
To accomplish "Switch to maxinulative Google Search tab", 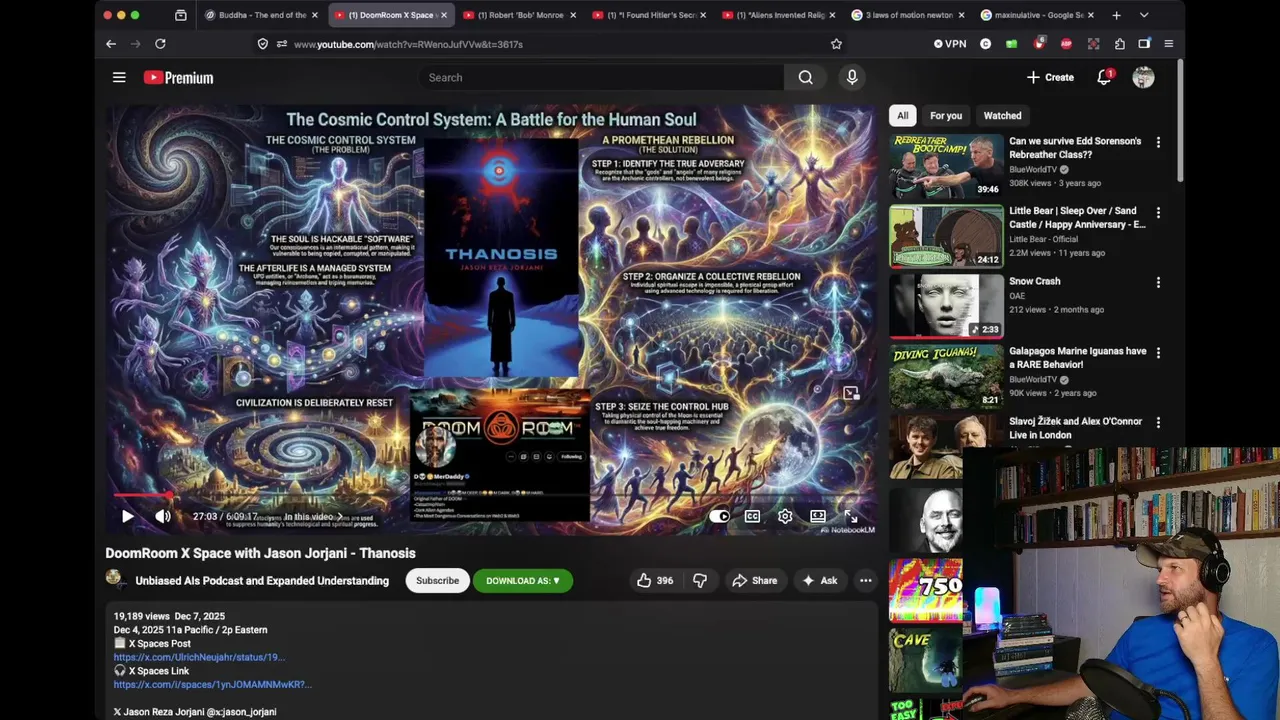I will point(1035,15).
